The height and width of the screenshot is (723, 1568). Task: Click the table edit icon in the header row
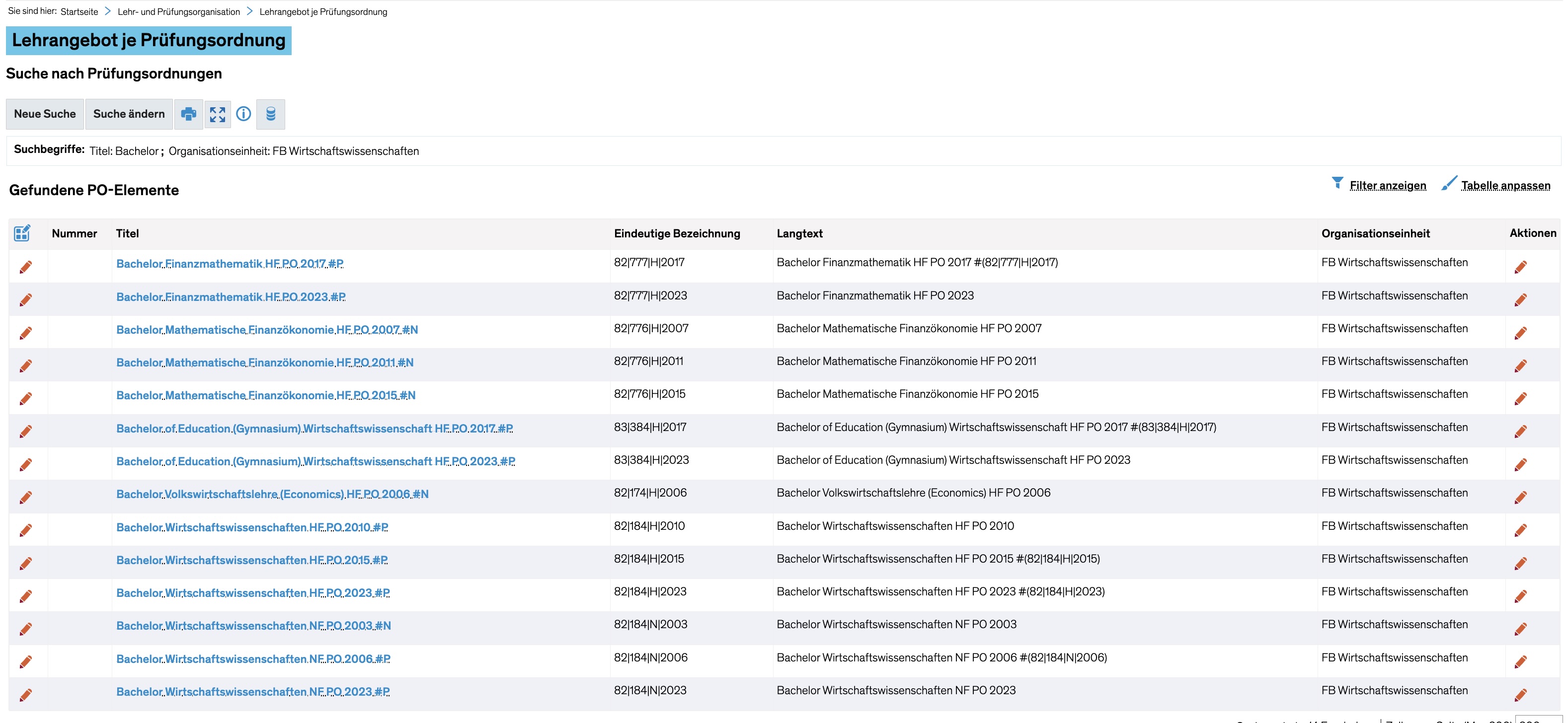point(22,233)
